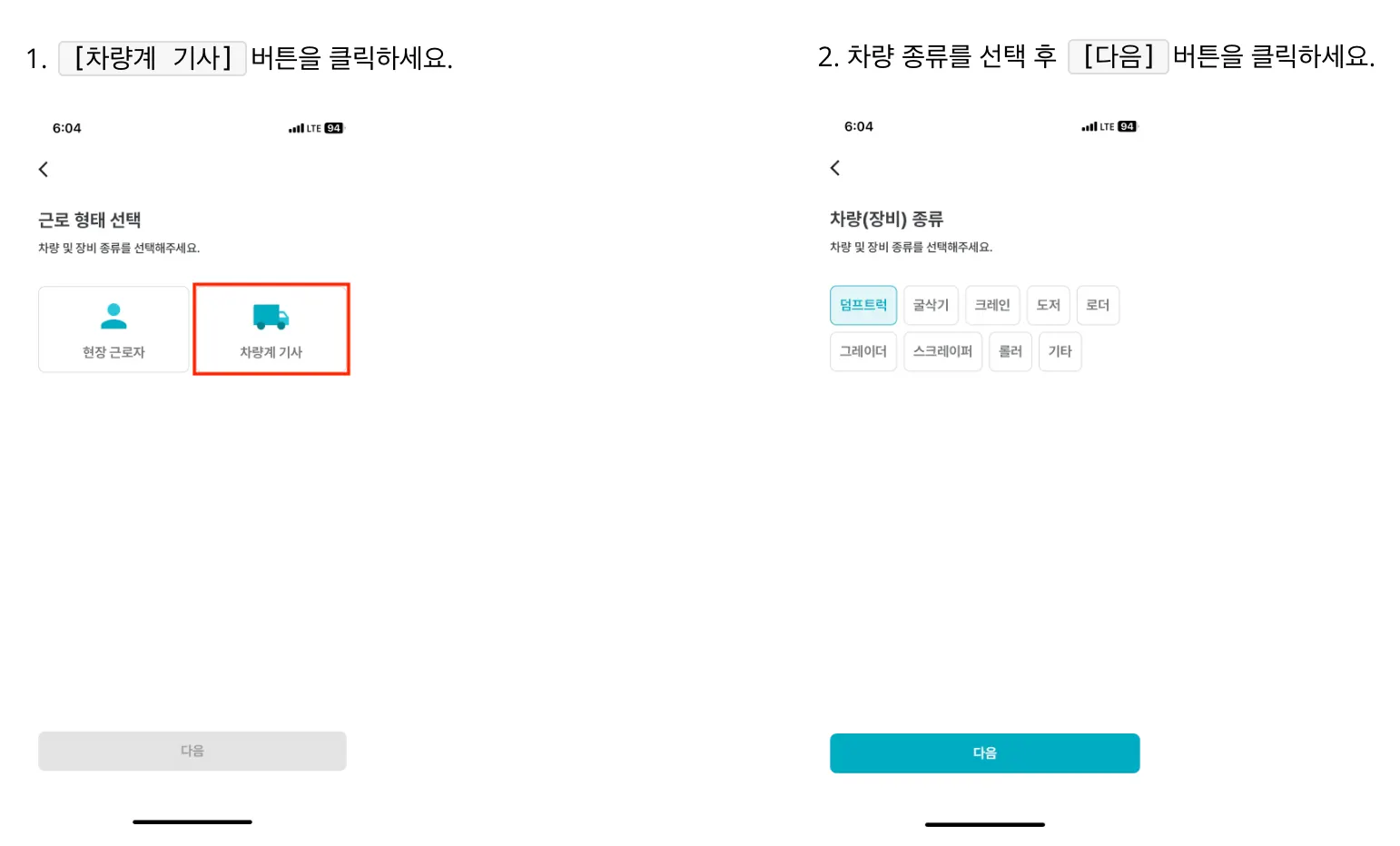
Task: Toggle the 덤프트럭 vehicle chip
Action: (863, 305)
